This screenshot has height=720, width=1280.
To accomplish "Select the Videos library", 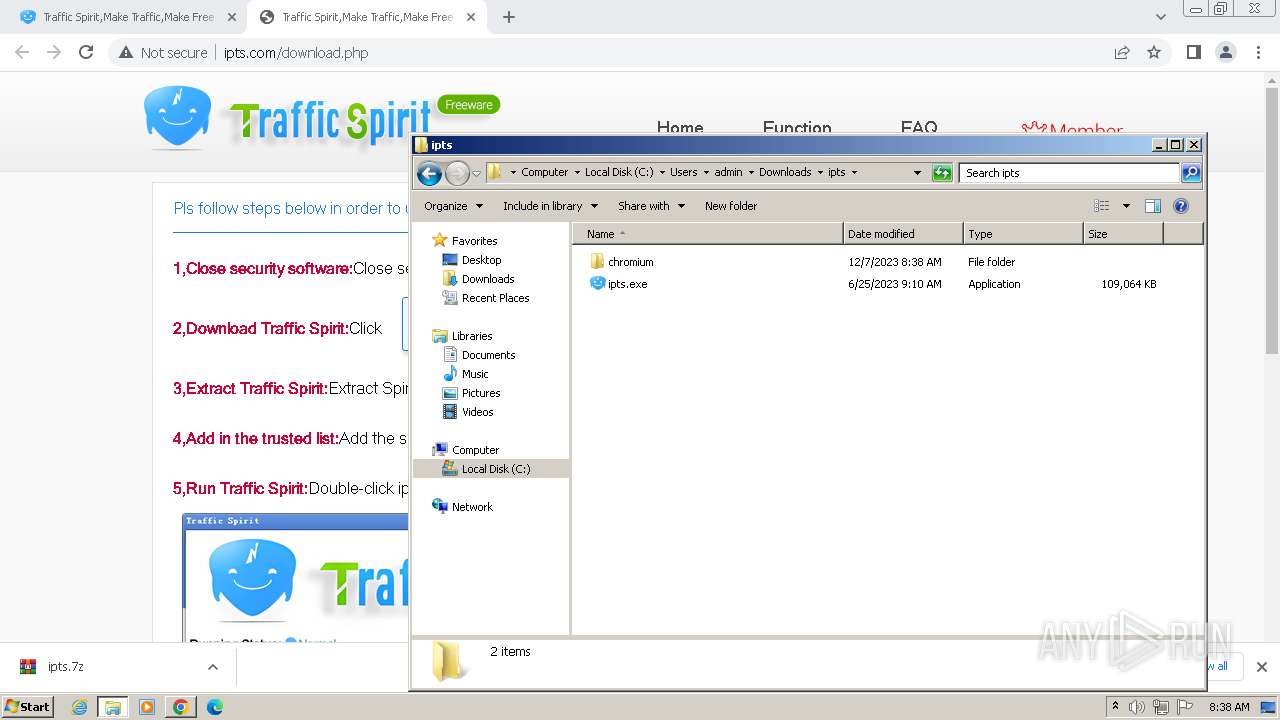I will click(477, 412).
